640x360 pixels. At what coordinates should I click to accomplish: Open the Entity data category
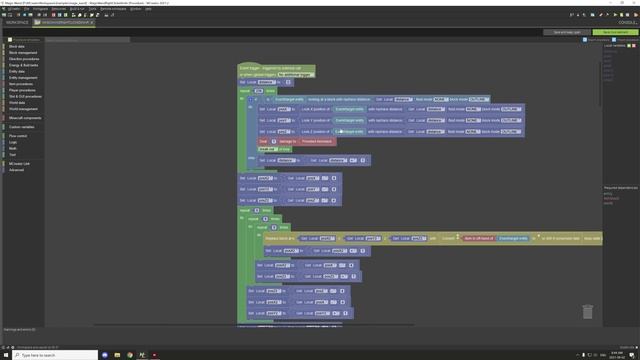17,71
